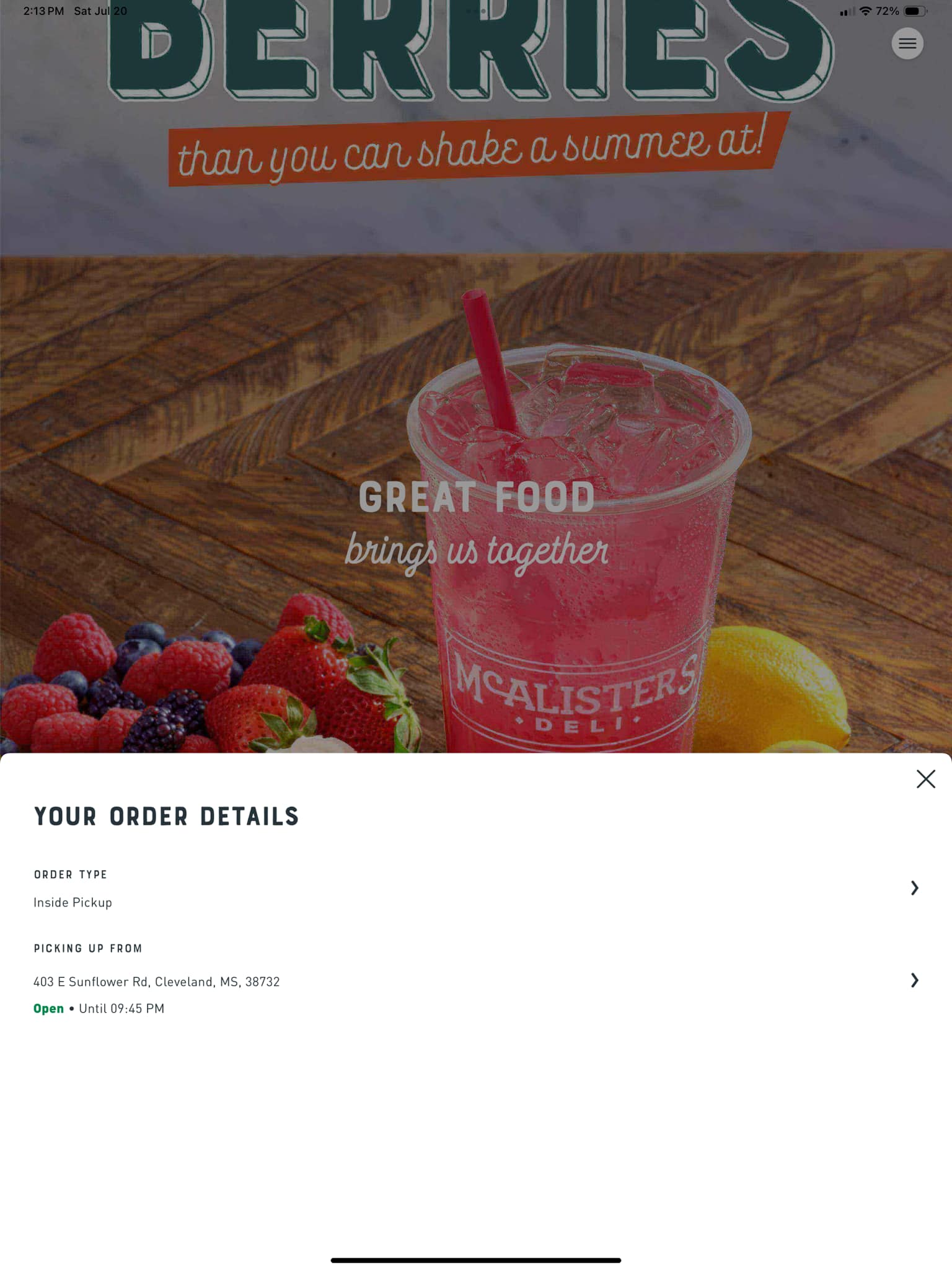Tap the Picking Up From label

88,948
